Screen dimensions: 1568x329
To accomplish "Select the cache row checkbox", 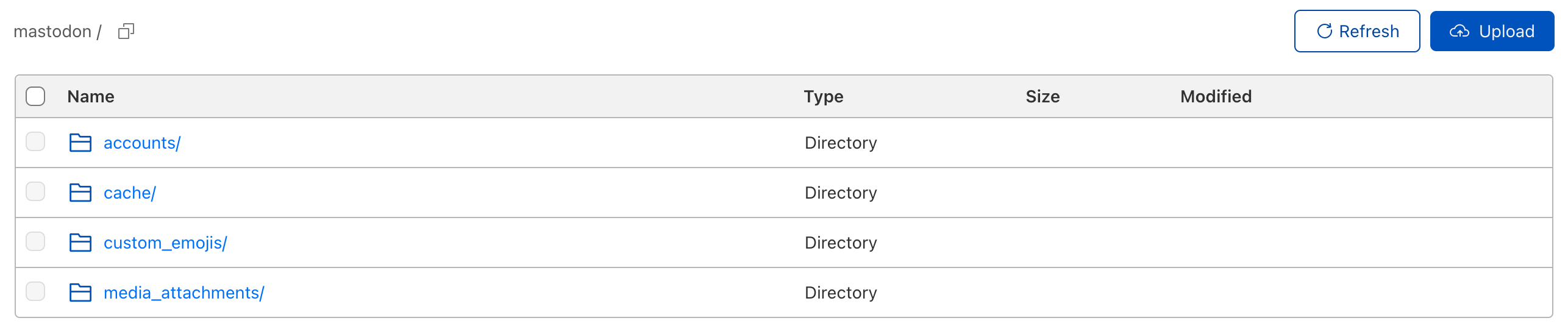I will pos(35,192).
